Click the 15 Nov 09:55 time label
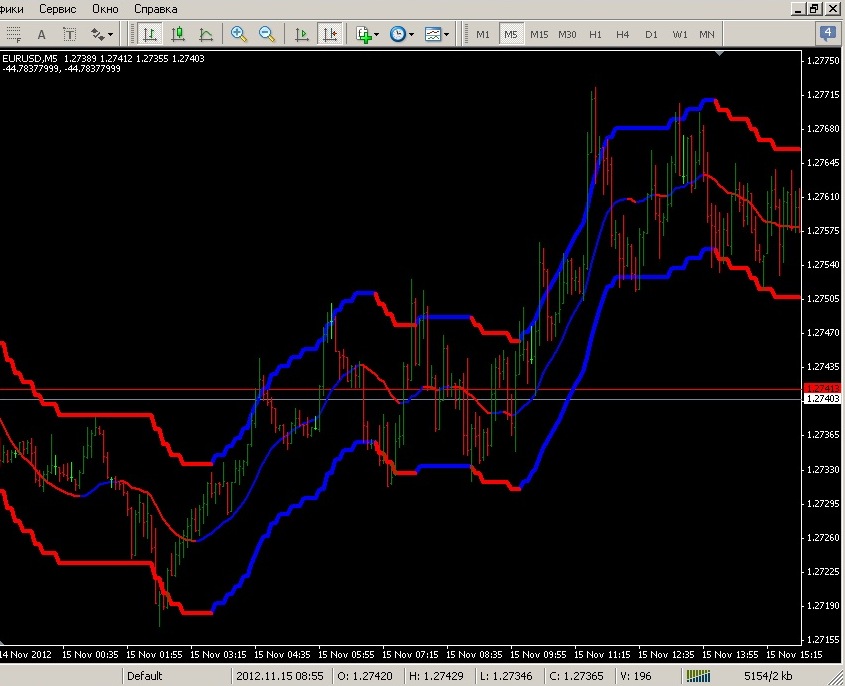Image resolution: width=845 pixels, height=686 pixels. (x=538, y=655)
